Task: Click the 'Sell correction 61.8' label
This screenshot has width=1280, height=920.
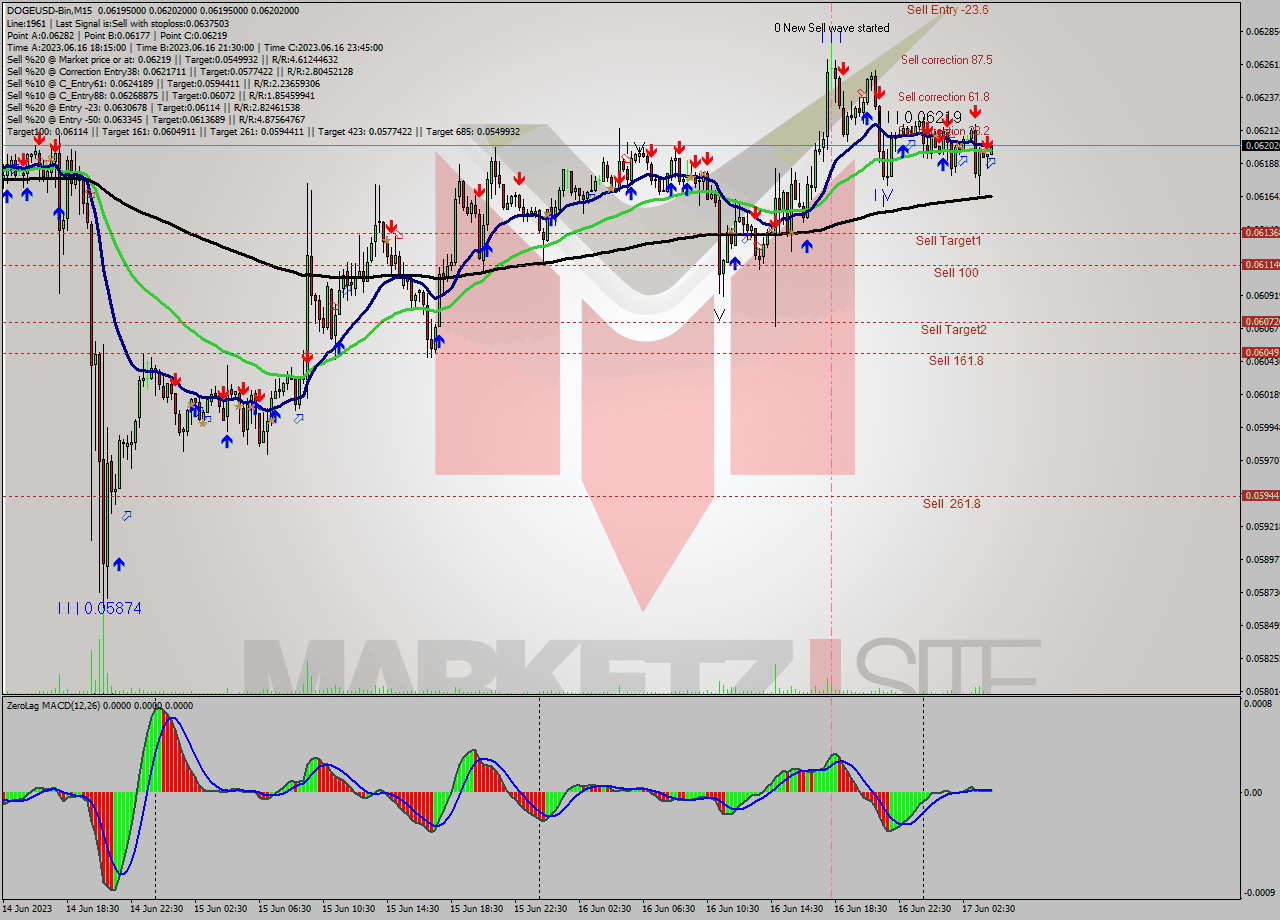Action: tap(943, 97)
